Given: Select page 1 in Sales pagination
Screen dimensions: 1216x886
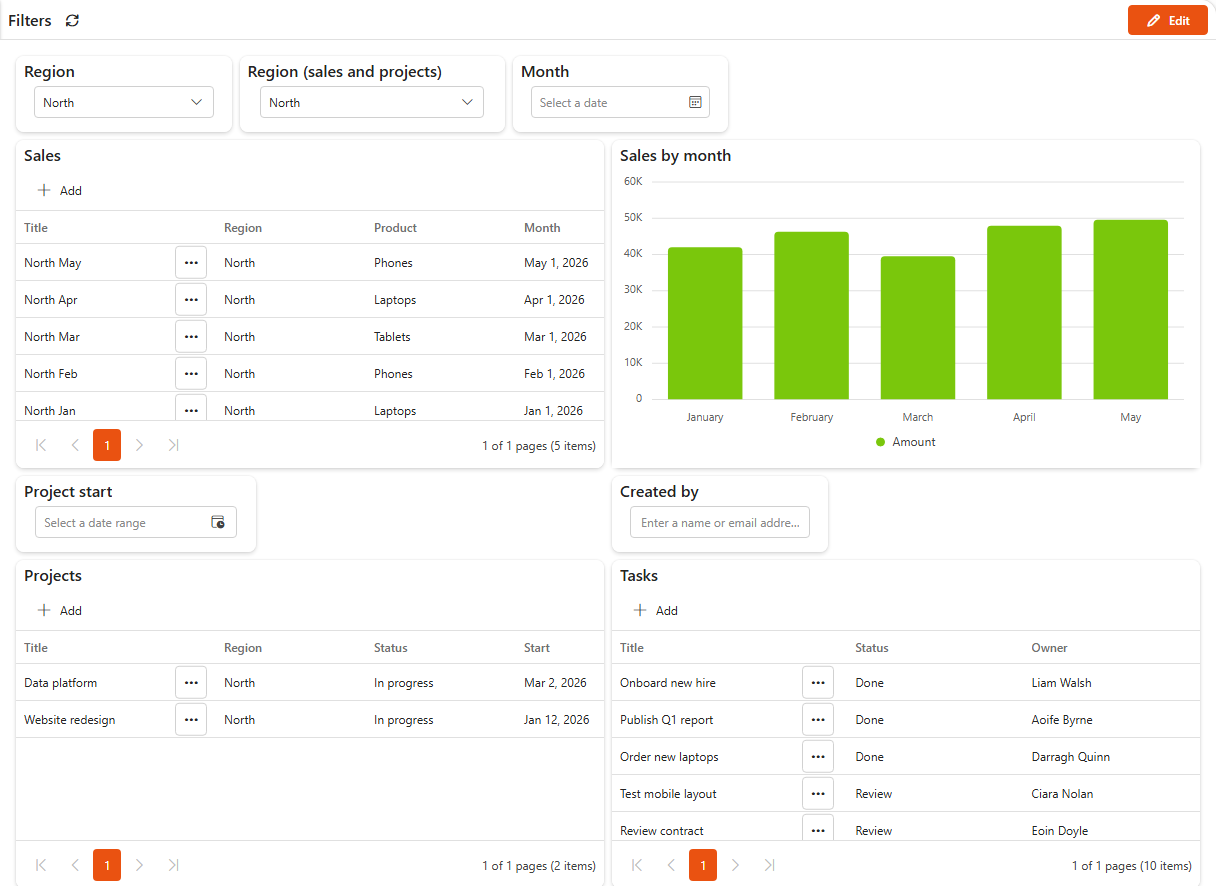Looking at the screenshot, I should tap(107, 445).
